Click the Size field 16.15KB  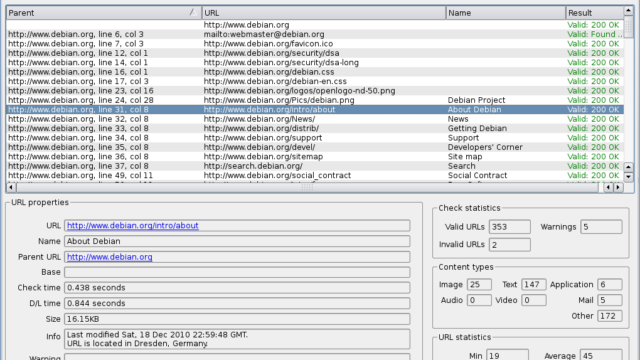click(237, 319)
